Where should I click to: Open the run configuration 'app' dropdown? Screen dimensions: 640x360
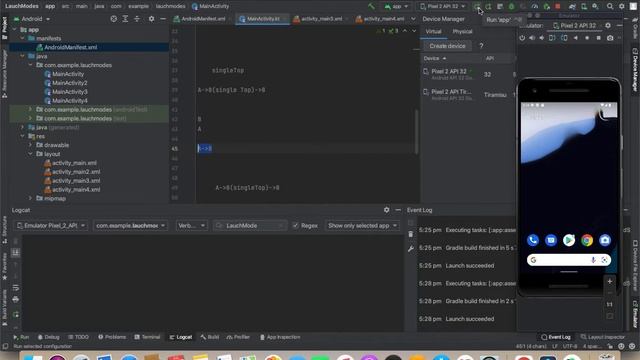(x=396, y=6)
